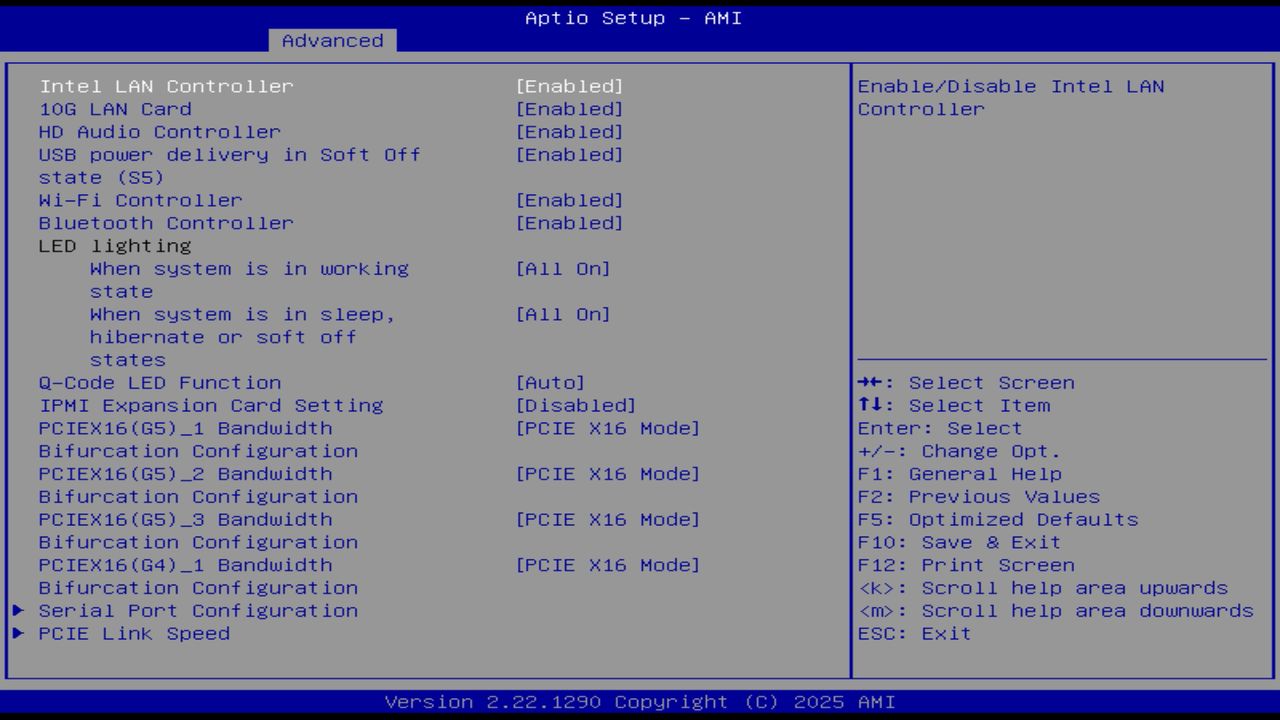Click the arrow icon beside Serial Port Configuration
1280x720 pixels.
[17, 610]
